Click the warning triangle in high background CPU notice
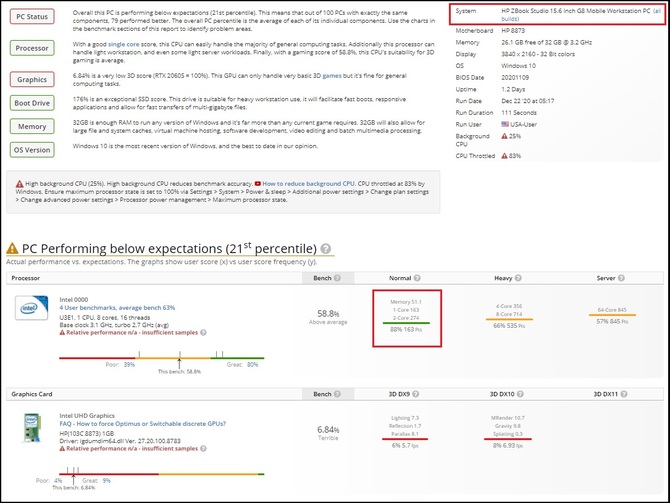This screenshot has height=503, width=670. coord(20,184)
